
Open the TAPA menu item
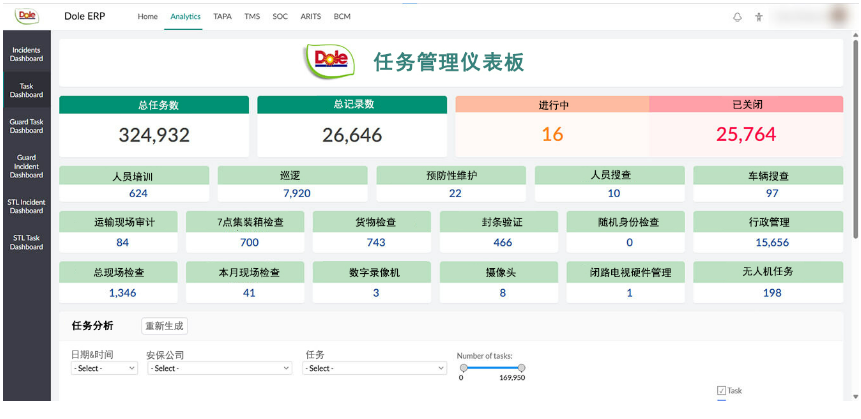pos(222,16)
